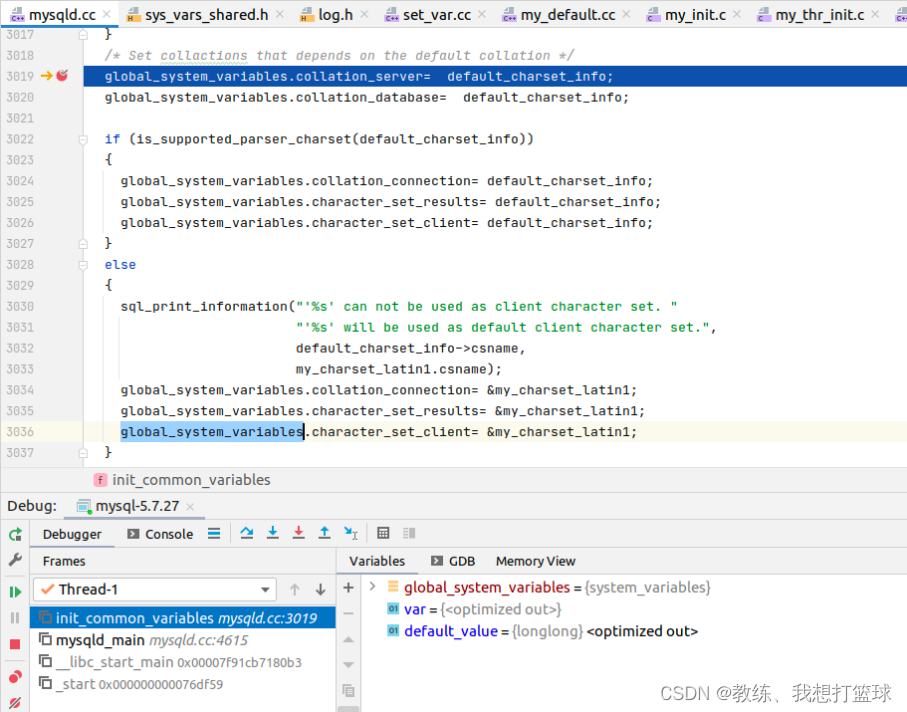Stop the debug session with red square icon
This screenshot has height=712, width=907.
(x=14, y=643)
